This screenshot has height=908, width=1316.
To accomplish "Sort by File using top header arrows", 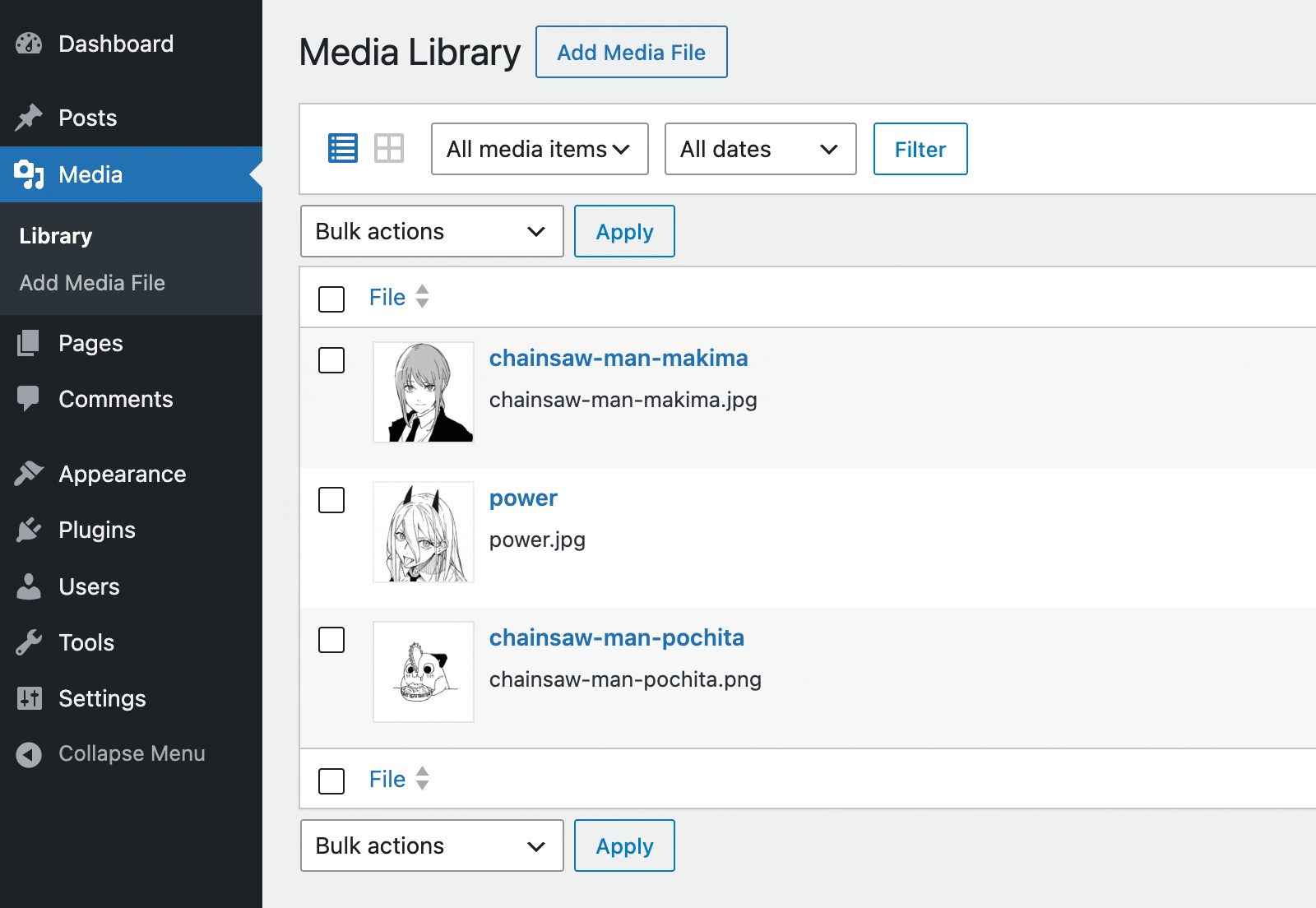I will (423, 297).
